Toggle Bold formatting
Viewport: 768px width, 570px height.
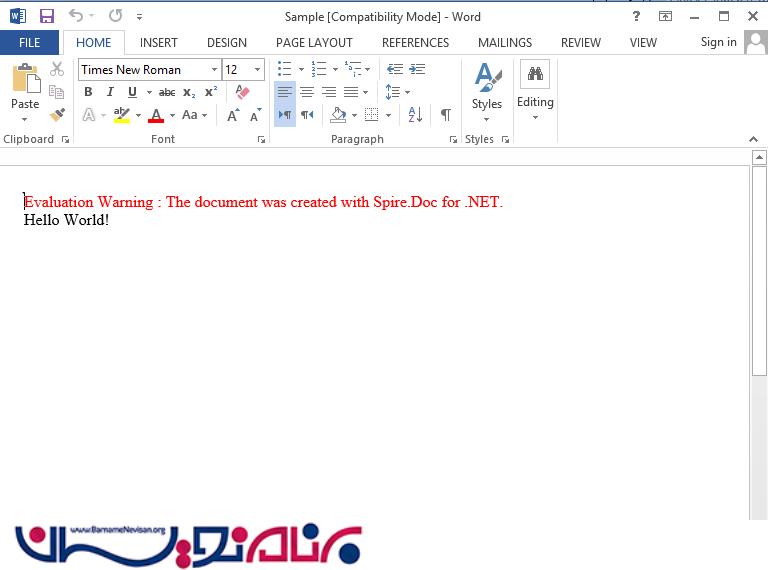click(x=88, y=92)
